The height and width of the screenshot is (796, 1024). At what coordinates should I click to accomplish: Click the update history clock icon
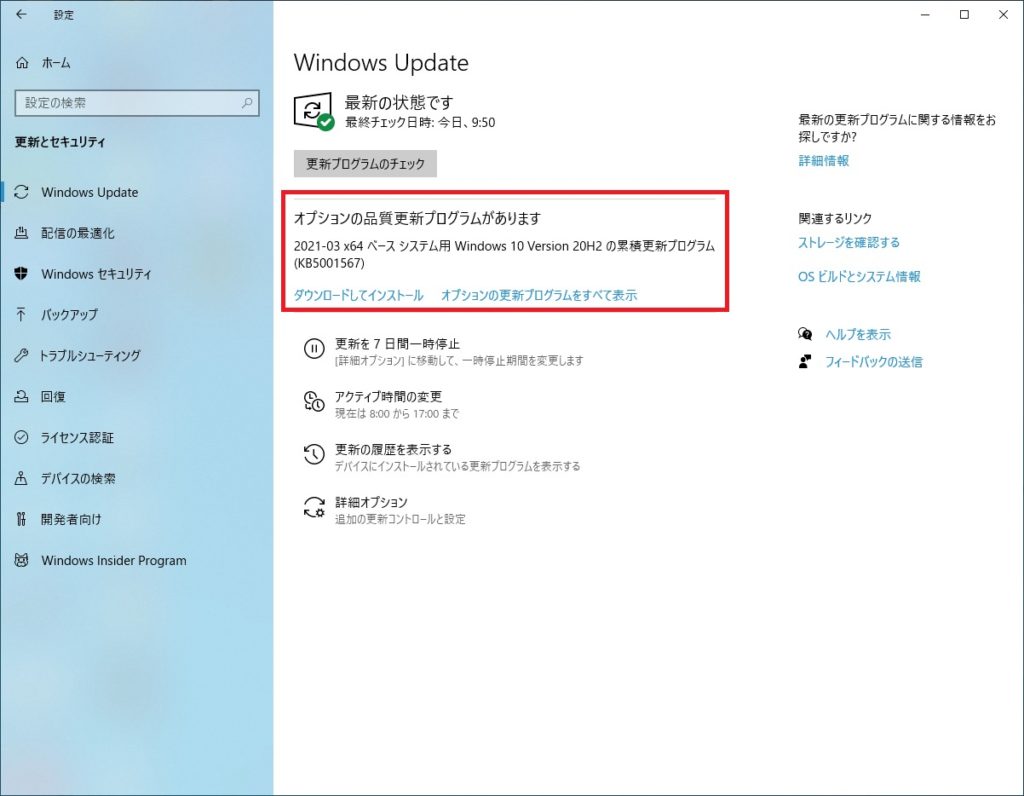tap(314, 454)
